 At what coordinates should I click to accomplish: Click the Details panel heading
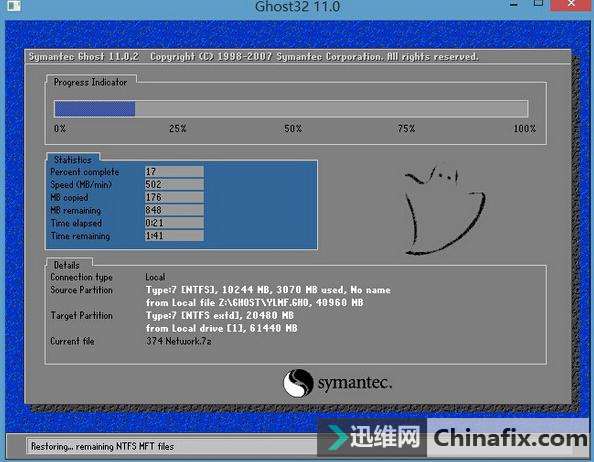[67, 265]
